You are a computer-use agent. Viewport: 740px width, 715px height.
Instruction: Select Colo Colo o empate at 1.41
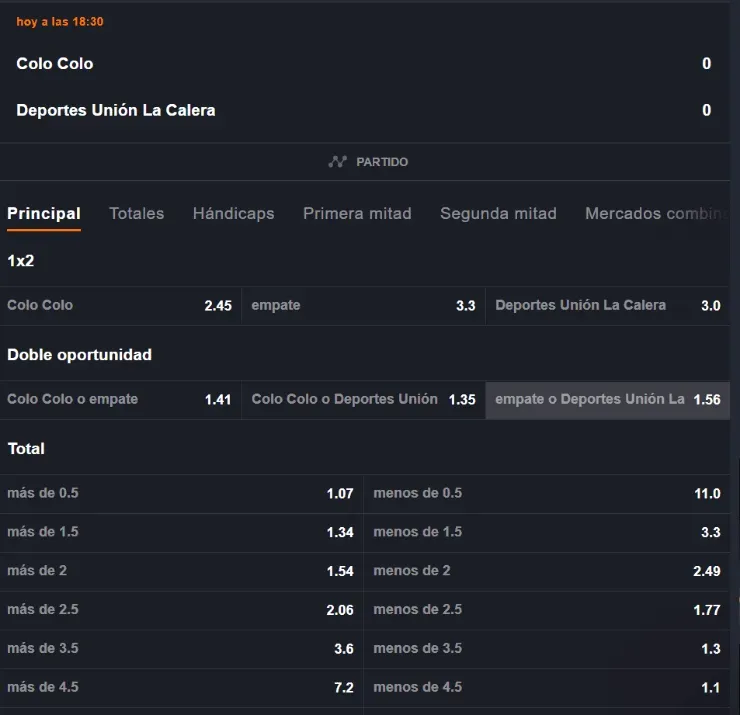pos(120,399)
